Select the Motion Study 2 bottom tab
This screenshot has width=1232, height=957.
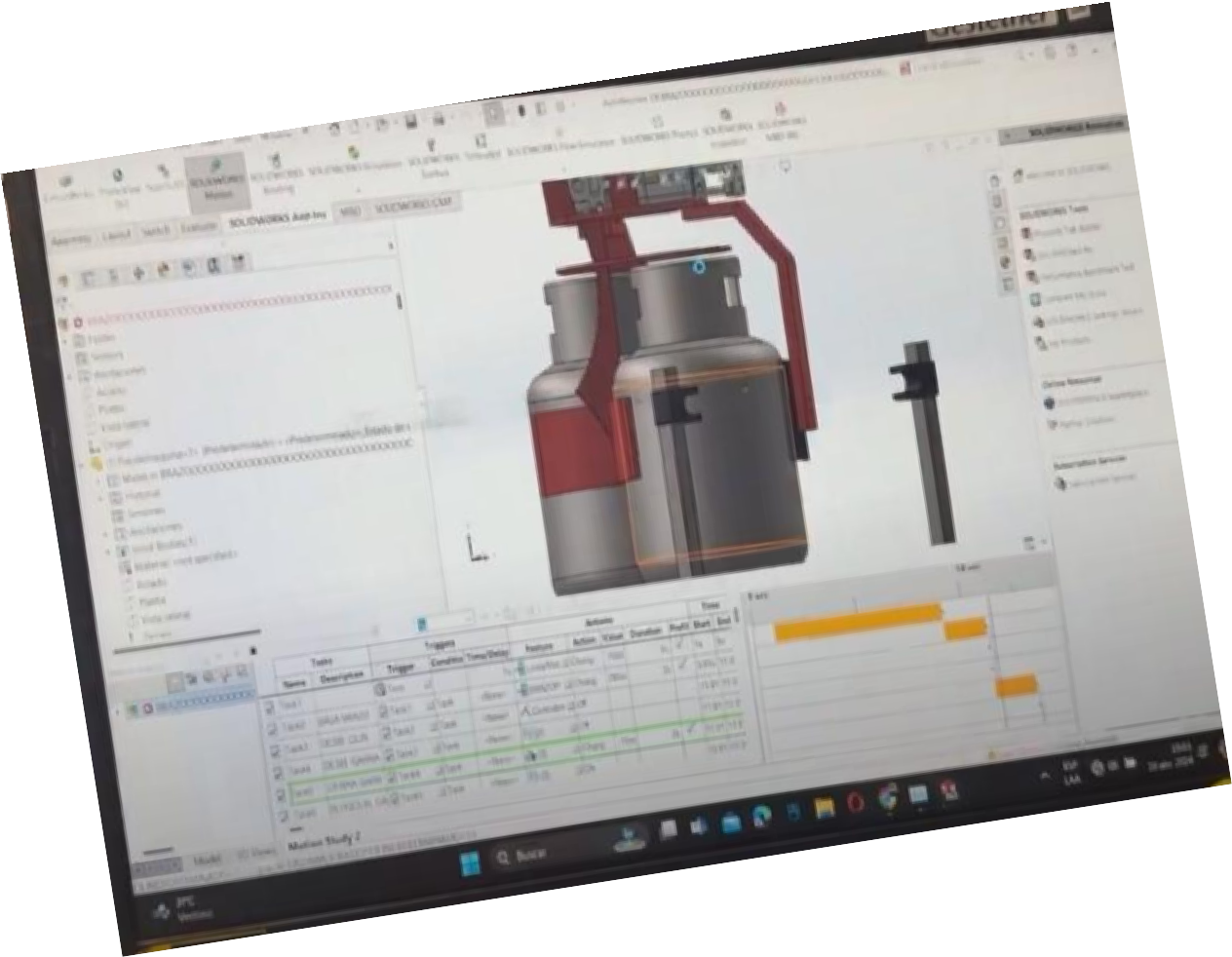coord(326,838)
